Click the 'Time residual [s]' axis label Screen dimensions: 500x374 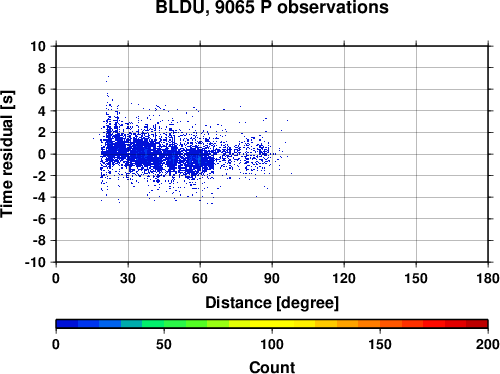(x=7, y=154)
